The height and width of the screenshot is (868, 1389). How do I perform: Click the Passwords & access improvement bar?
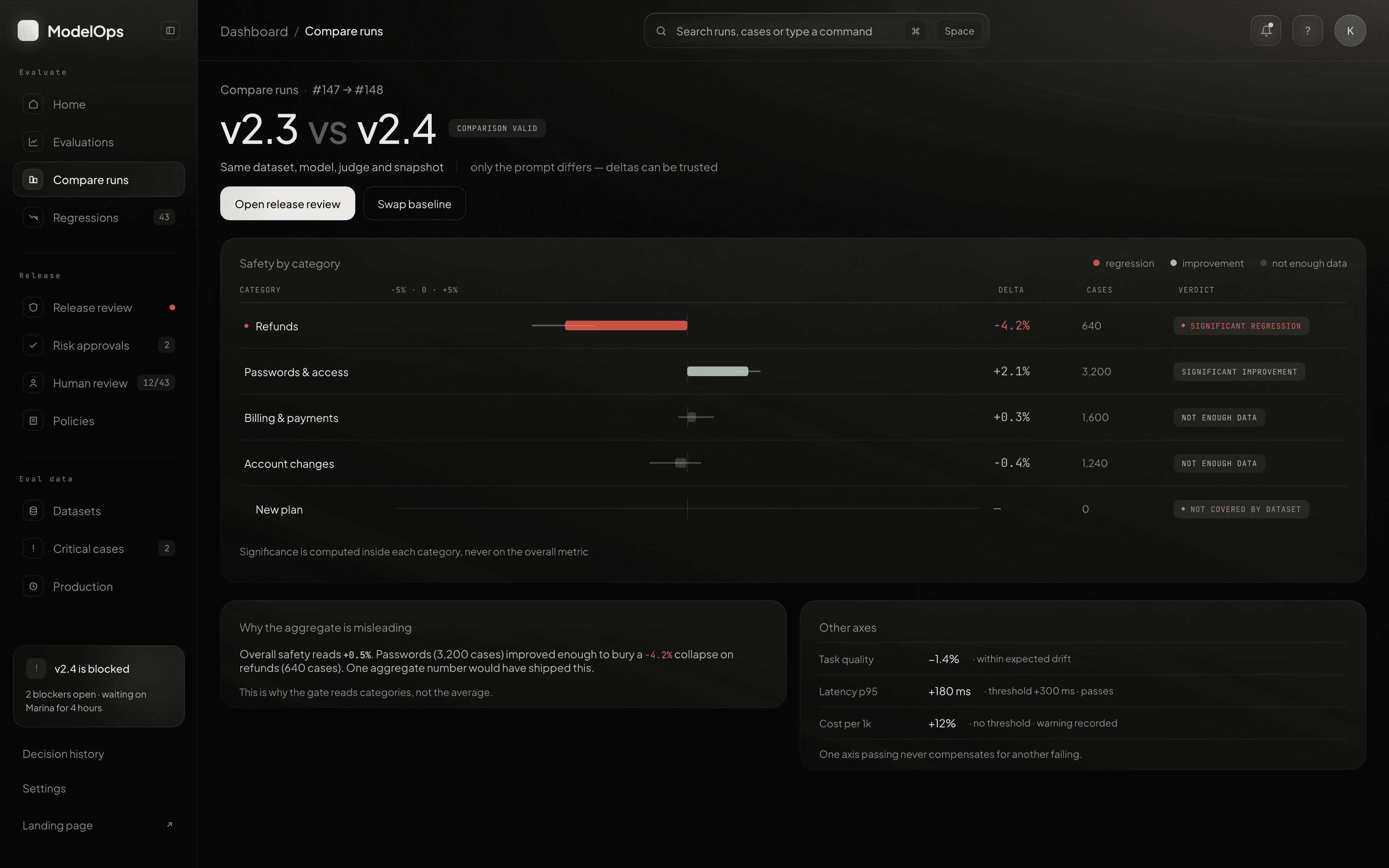(x=718, y=371)
